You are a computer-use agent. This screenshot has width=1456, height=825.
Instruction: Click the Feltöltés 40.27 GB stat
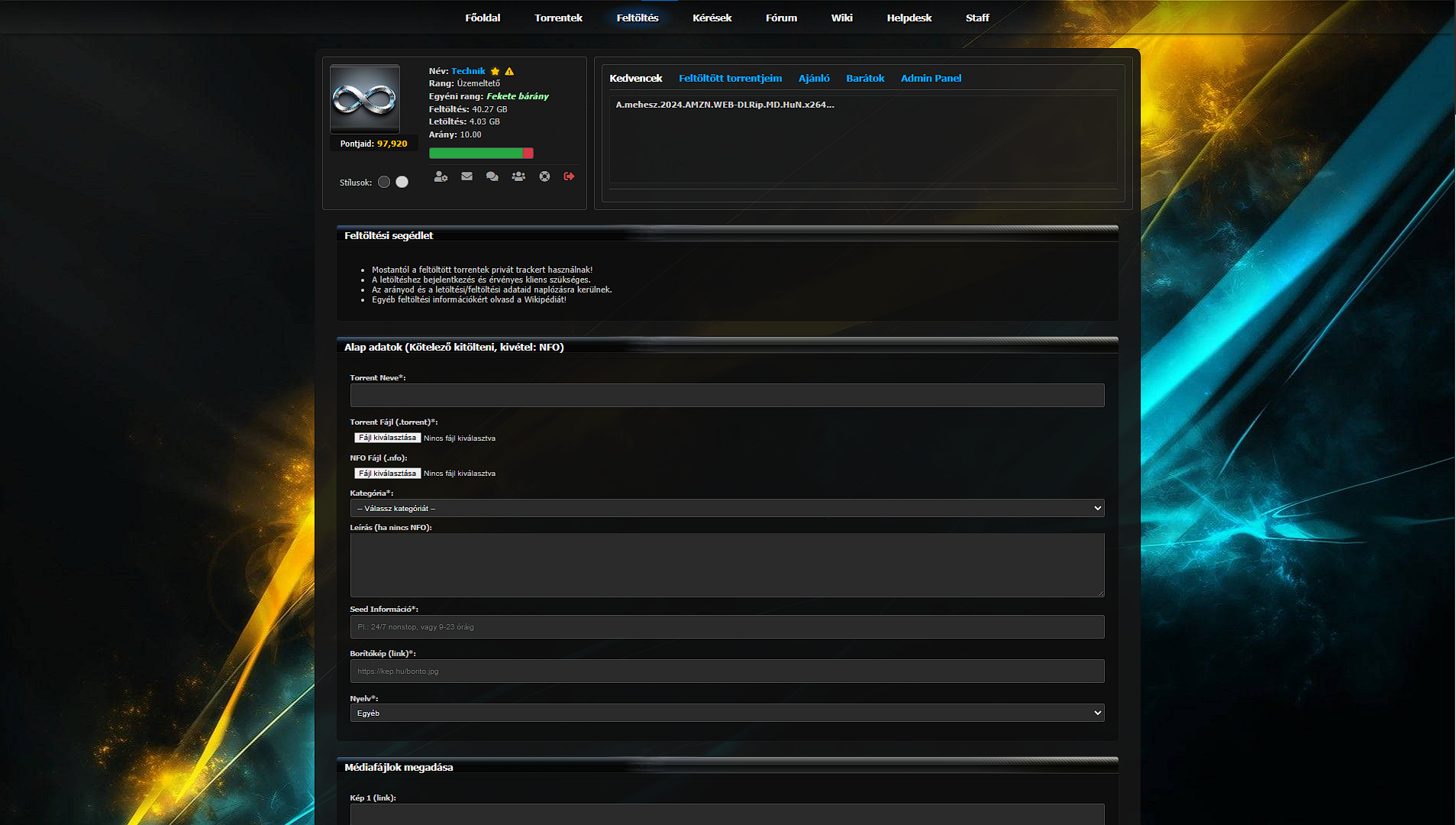click(468, 109)
